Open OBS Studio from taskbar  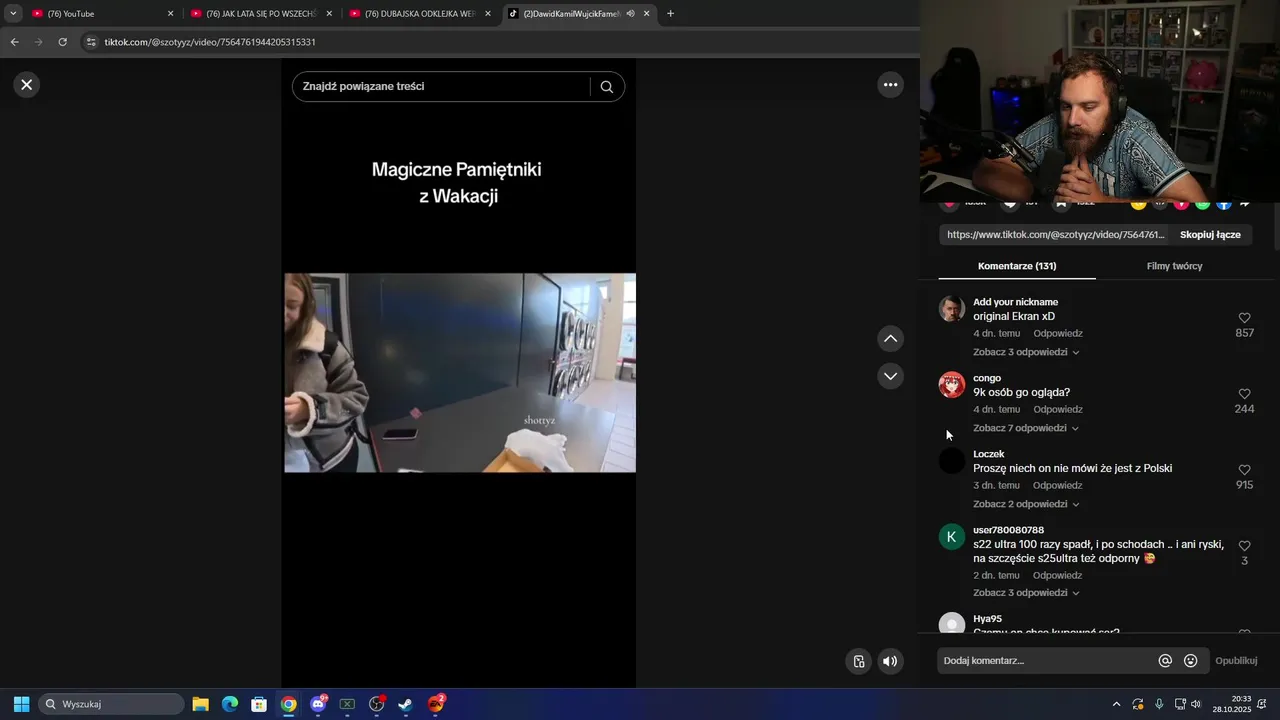(377, 704)
